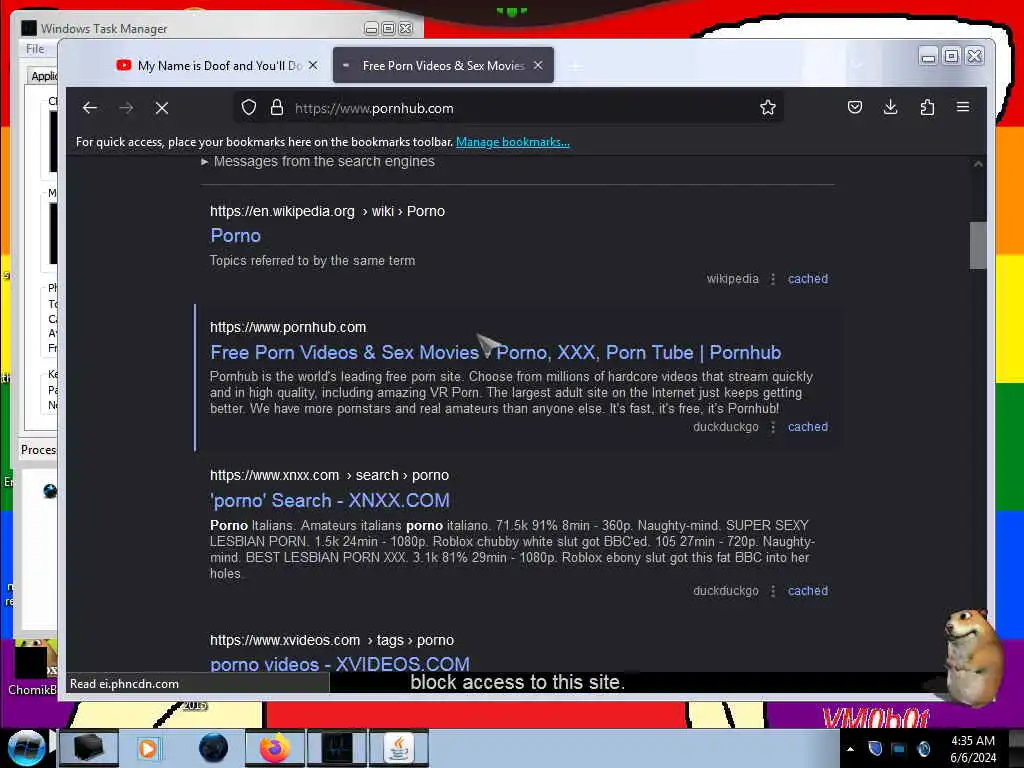1024x768 pixels.
Task: Open the Firefox hamburger menu
Action: pyautogui.click(x=963, y=107)
